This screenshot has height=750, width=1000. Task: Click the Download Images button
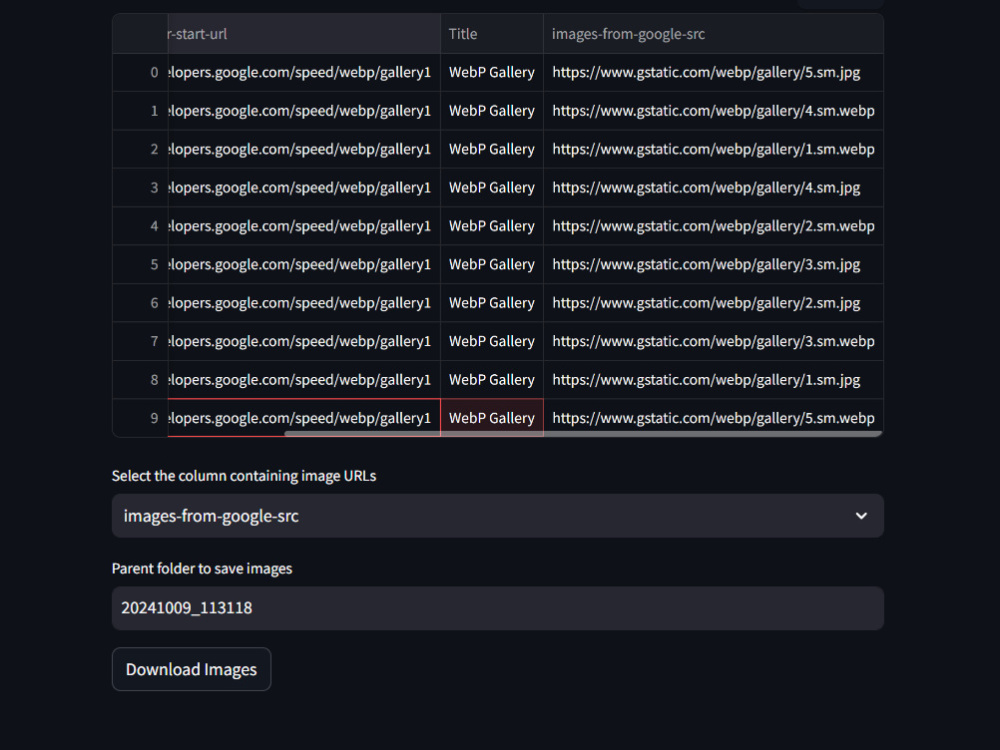click(191, 669)
